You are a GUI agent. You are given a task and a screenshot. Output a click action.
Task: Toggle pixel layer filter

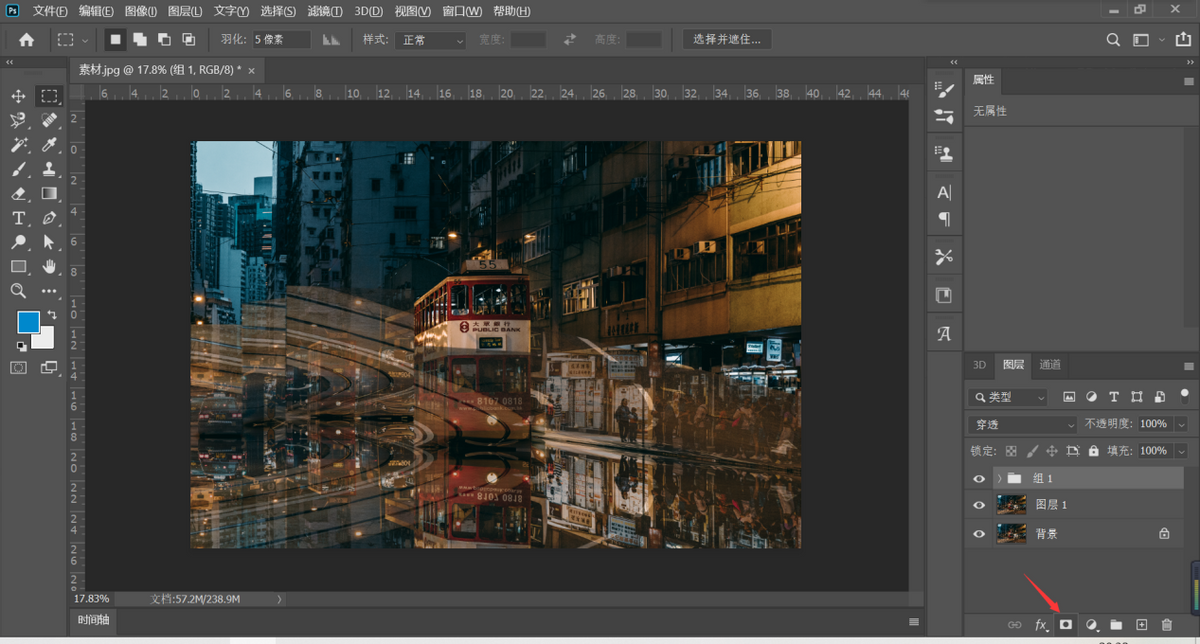[1069, 397]
